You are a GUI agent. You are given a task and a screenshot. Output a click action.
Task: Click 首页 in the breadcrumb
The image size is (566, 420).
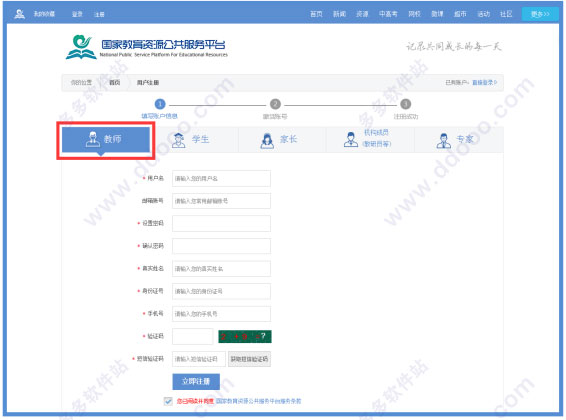pos(114,83)
